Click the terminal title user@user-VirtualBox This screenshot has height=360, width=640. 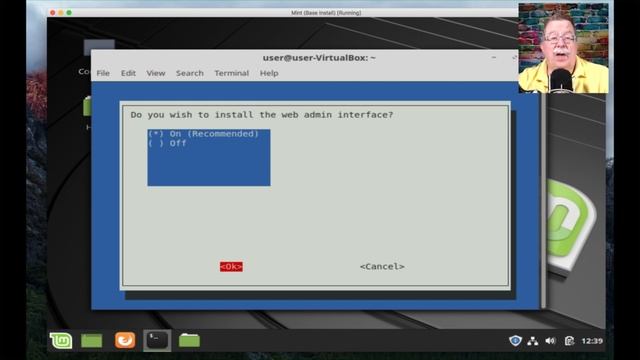pos(319,58)
